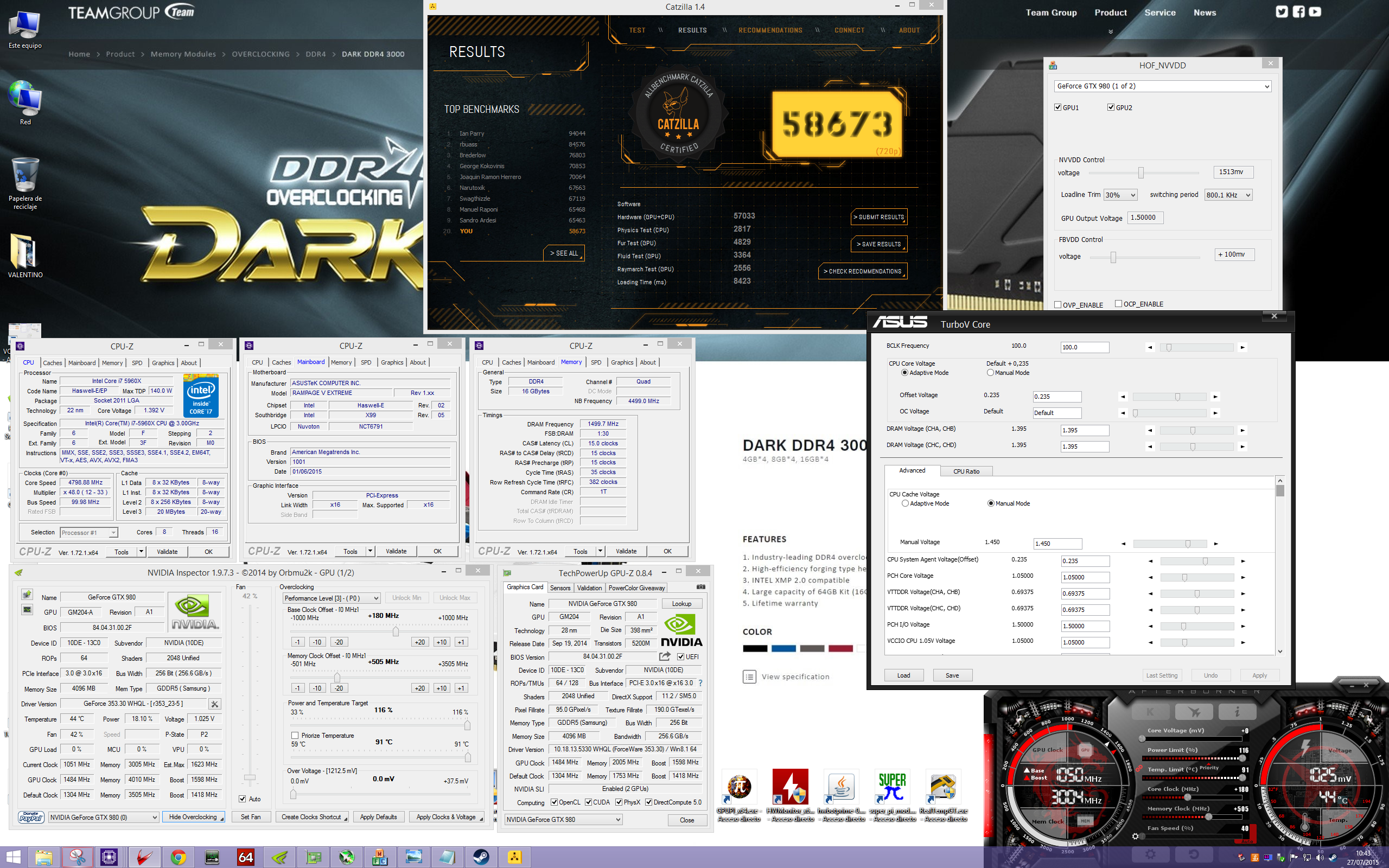Click the Windows Start button
Image resolution: width=1389 pixels, height=868 pixels.
(12, 857)
